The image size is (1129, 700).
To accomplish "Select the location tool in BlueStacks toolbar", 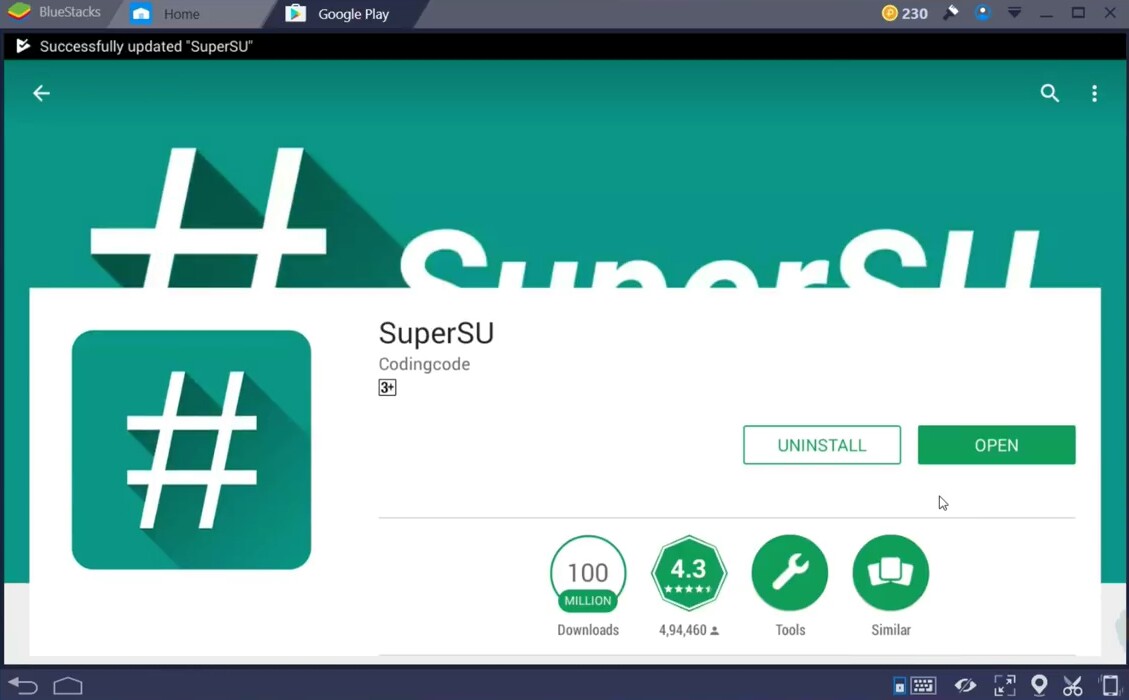I will click(x=1039, y=685).
